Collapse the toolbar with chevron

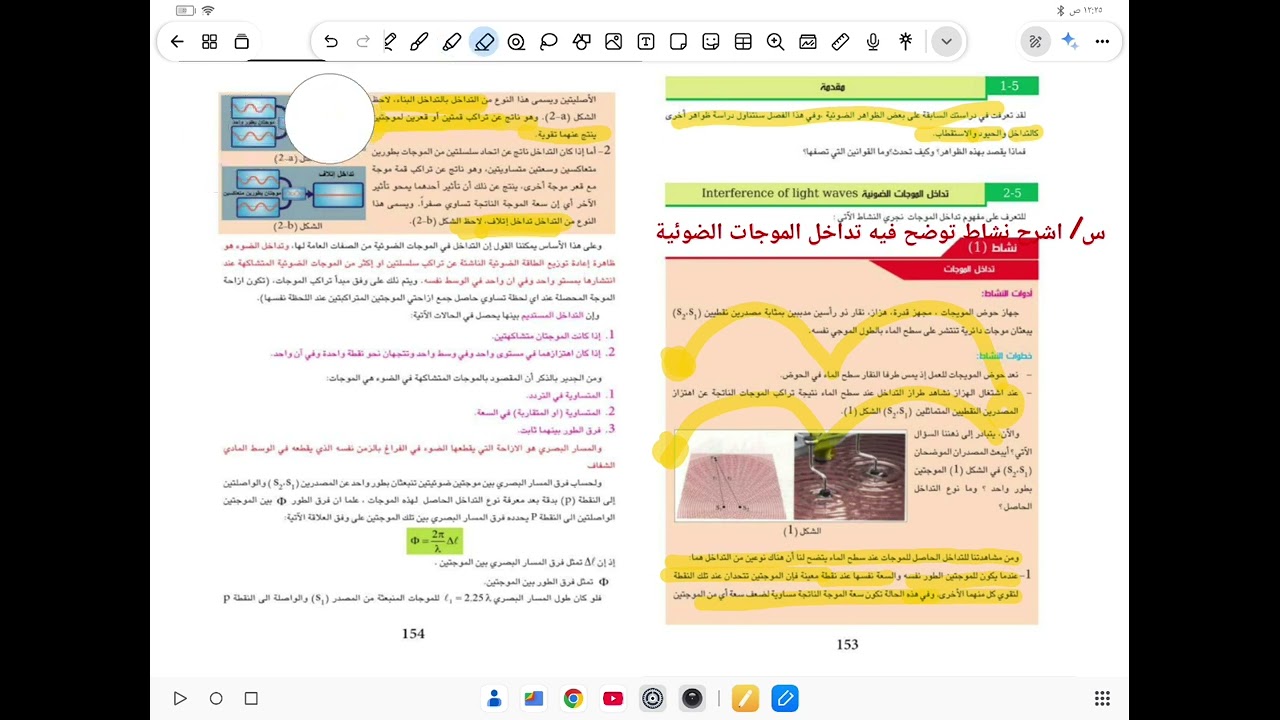946,42
